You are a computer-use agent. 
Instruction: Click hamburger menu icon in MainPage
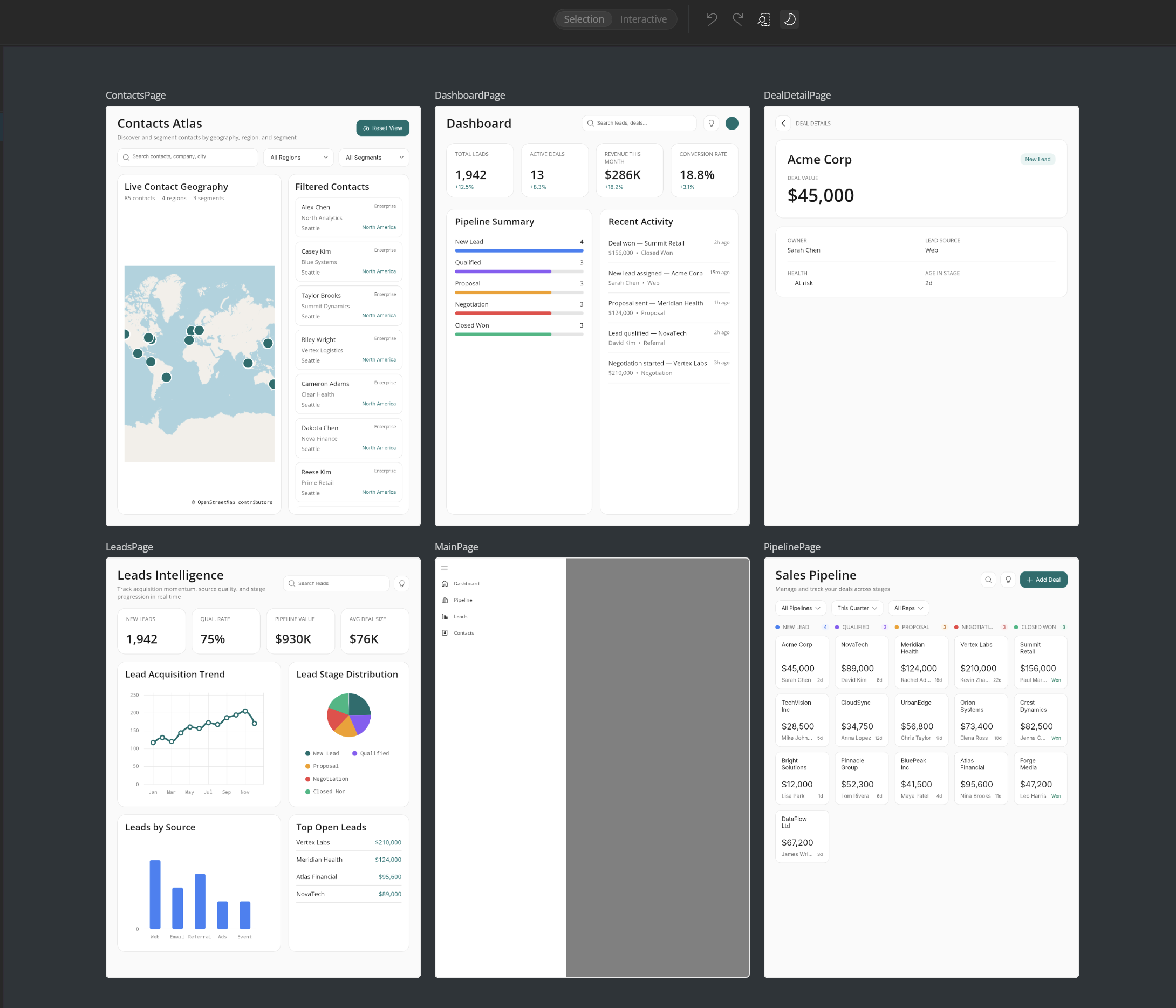445,568
